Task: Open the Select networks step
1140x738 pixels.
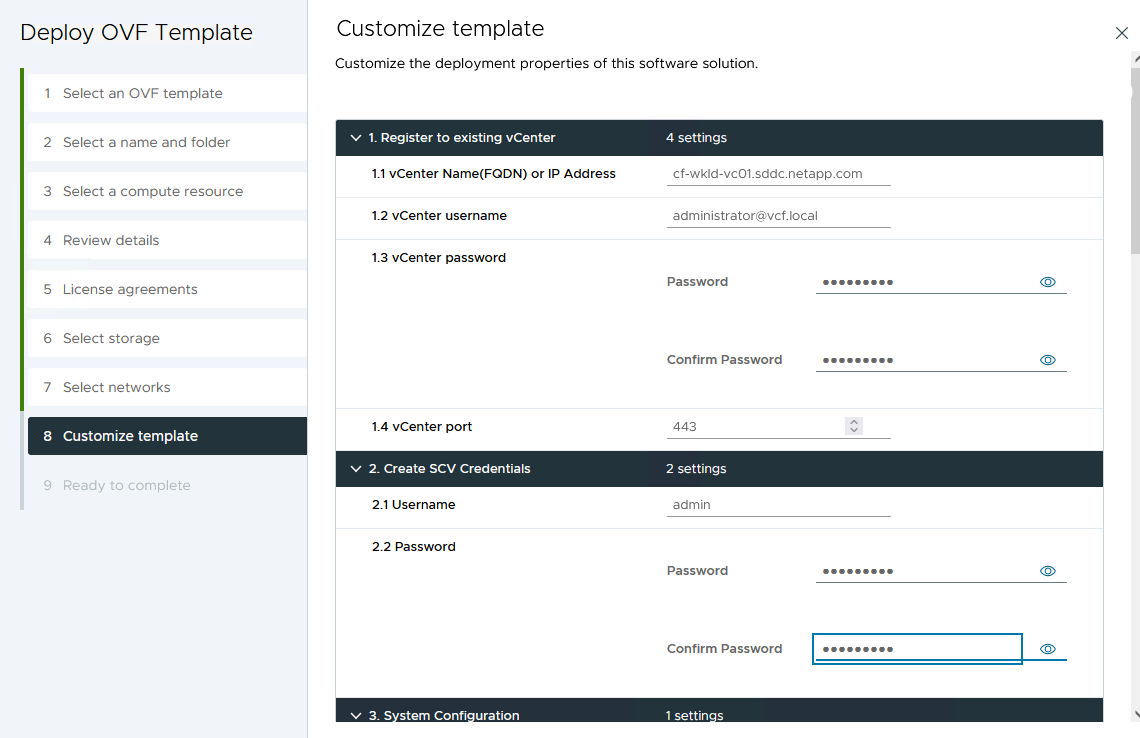Action: (116, 387)
